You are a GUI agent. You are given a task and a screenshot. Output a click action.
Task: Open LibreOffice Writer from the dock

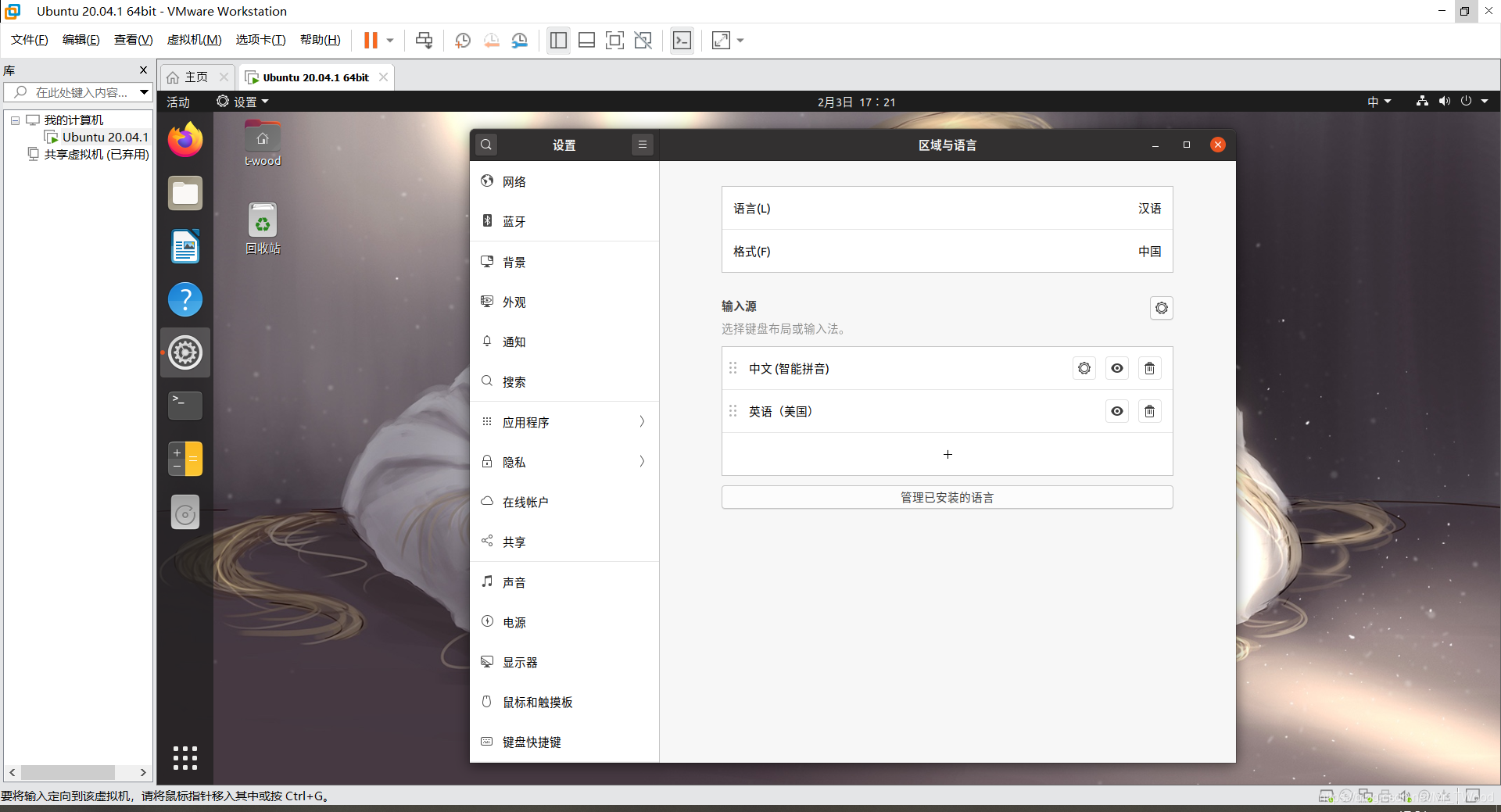click(185, 246)
